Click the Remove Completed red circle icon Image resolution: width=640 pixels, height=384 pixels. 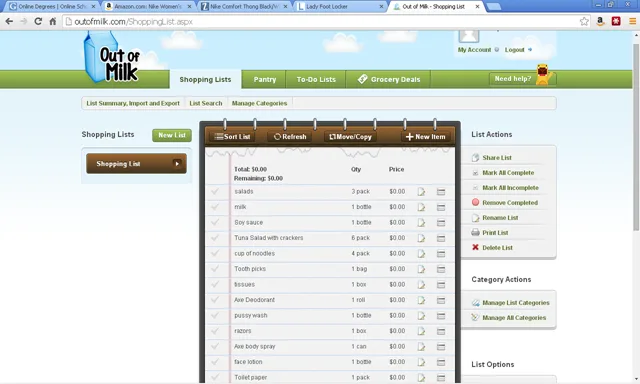[475, 202]
